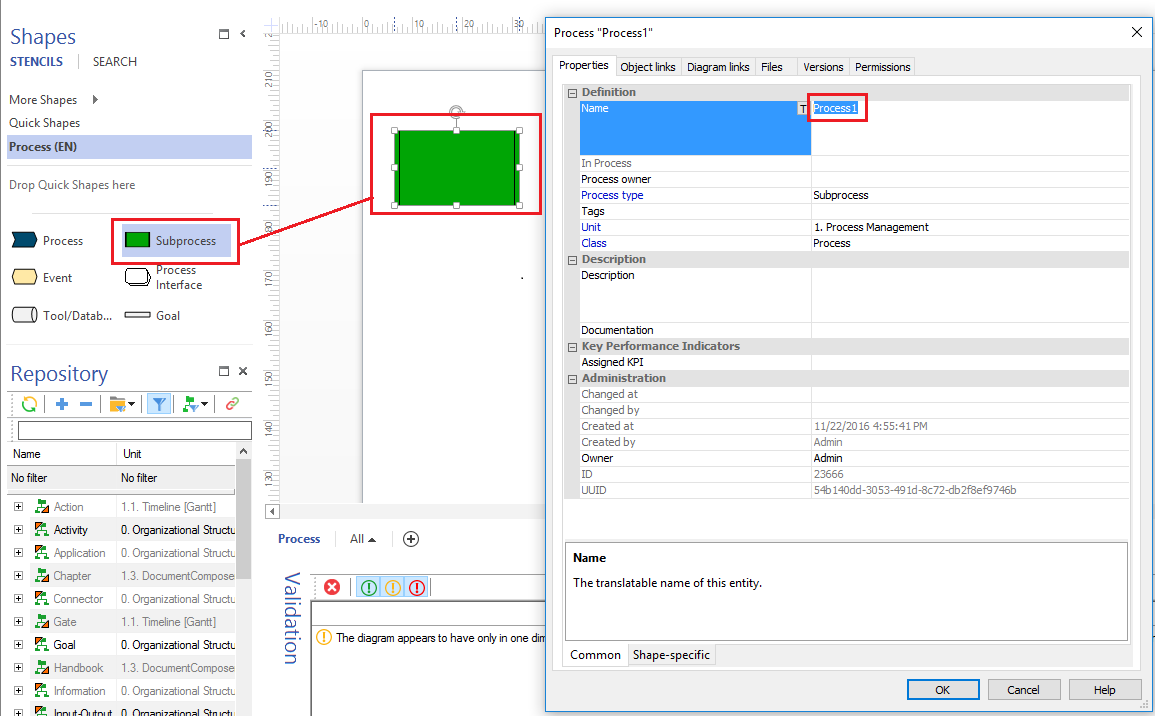Click the canvas horizontal scrollbar left arrow
Screen dimensions: 1155x716
point(273,511)
